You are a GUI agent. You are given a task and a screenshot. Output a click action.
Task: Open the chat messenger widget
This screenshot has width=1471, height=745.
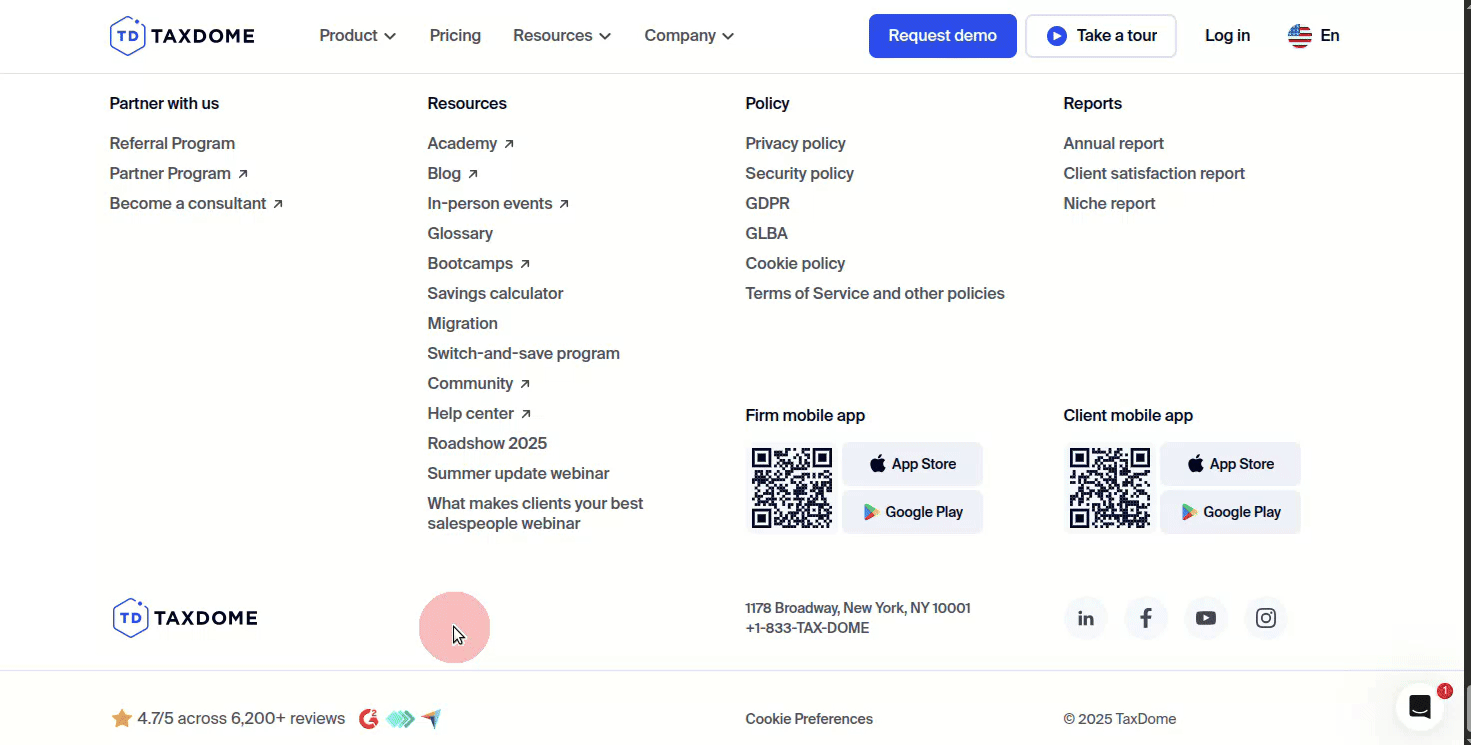(x=1420, y=707)
